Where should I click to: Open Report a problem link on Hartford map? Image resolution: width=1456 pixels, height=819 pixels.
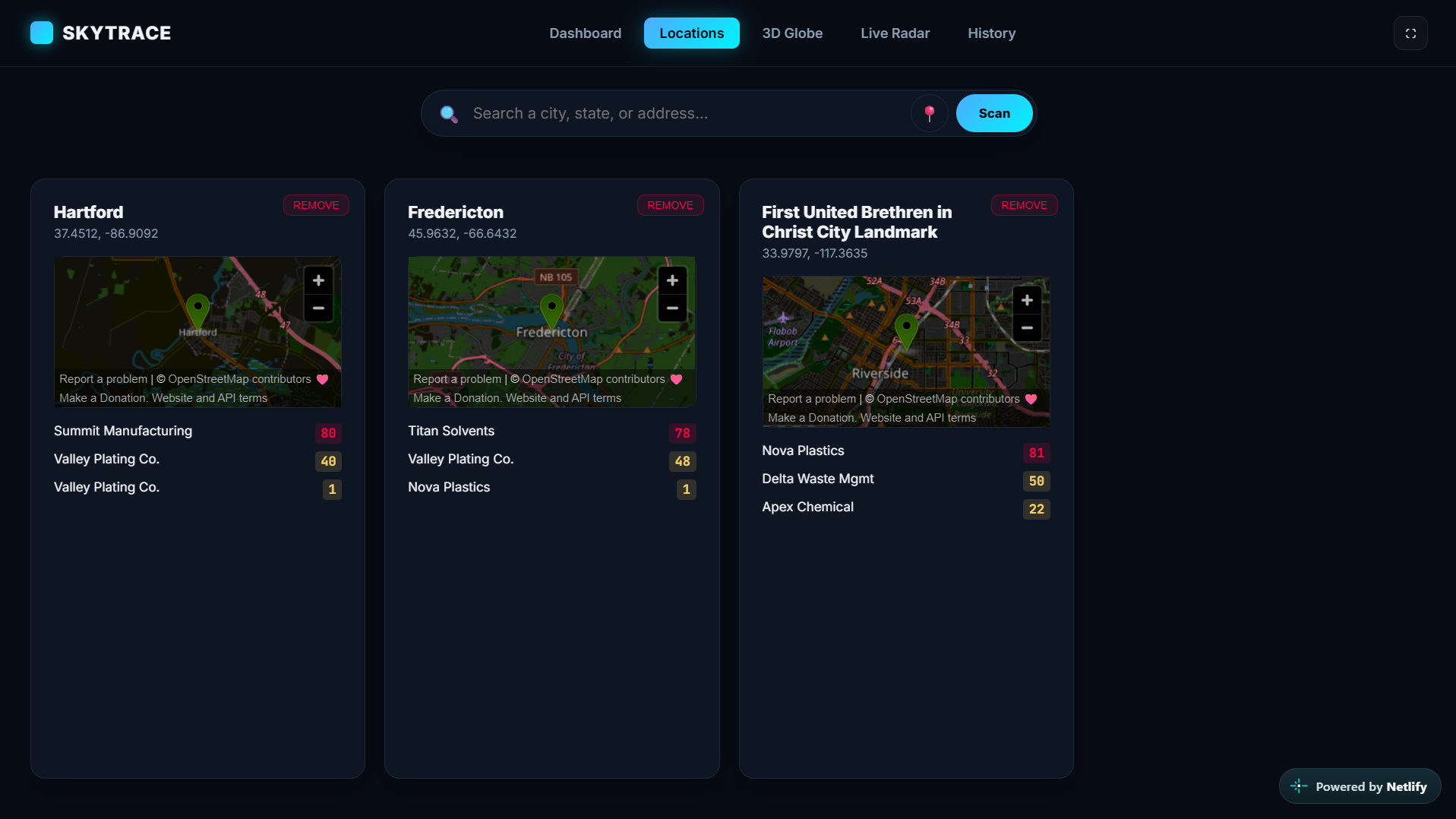coord(103,379)
